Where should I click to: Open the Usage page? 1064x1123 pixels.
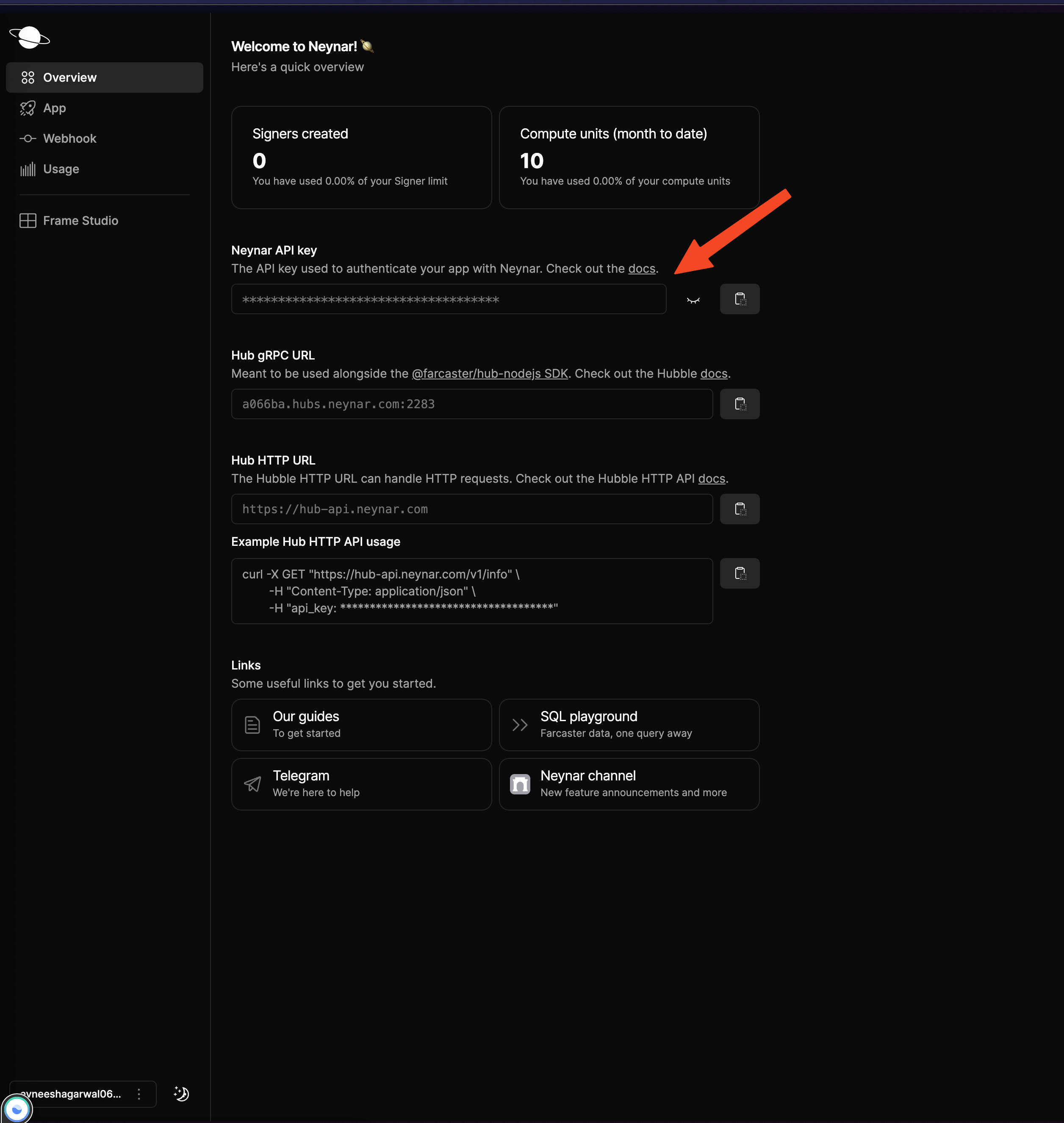click(61, 169)
